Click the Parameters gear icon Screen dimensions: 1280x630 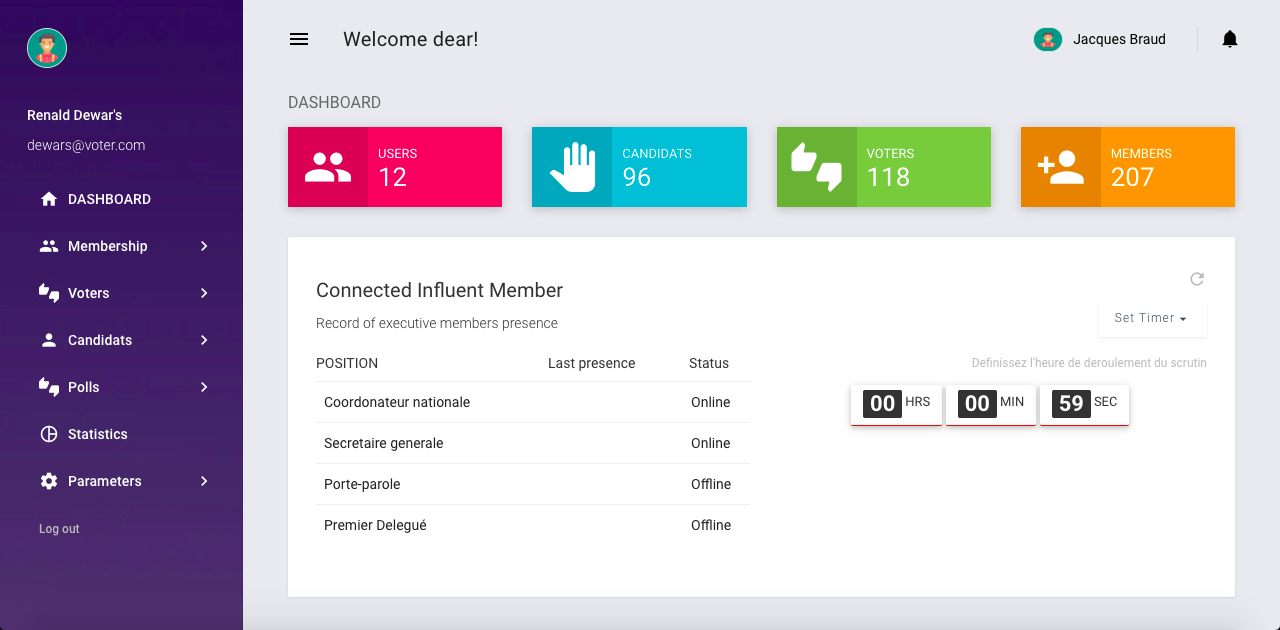pyautogui.click(x=48, y=481)
